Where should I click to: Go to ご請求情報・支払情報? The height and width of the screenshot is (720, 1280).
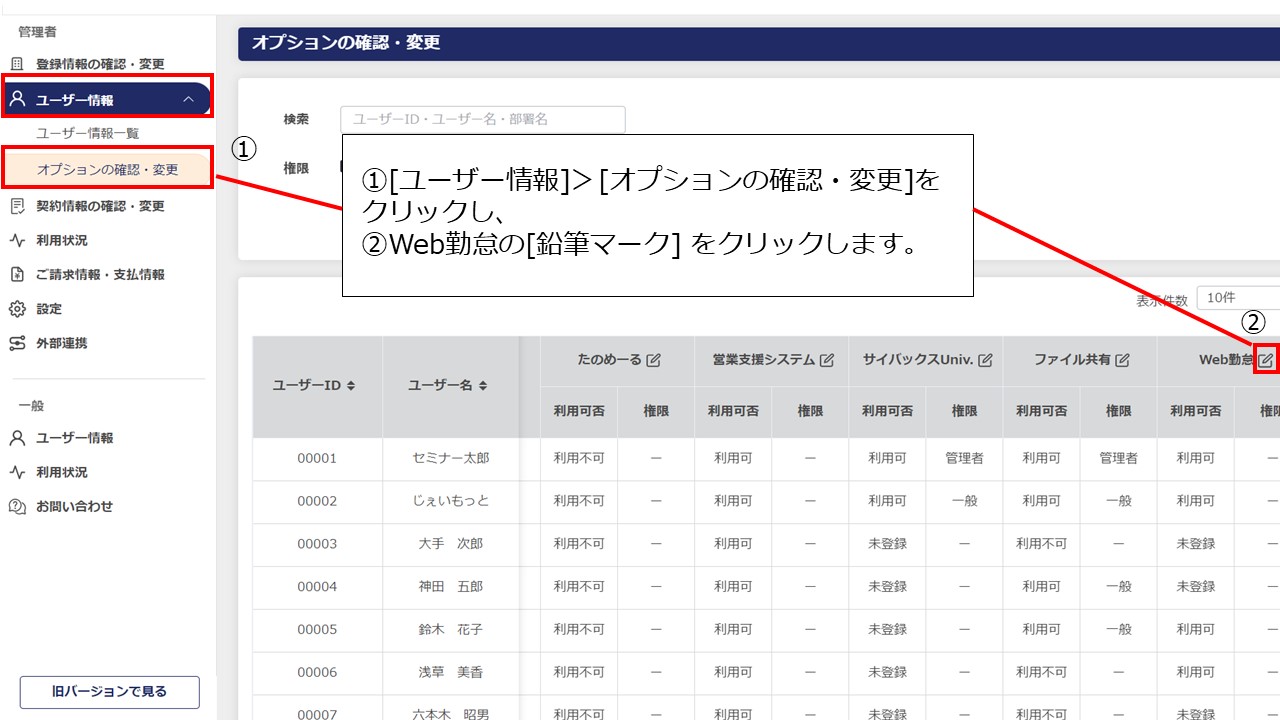tap(100, 274)
